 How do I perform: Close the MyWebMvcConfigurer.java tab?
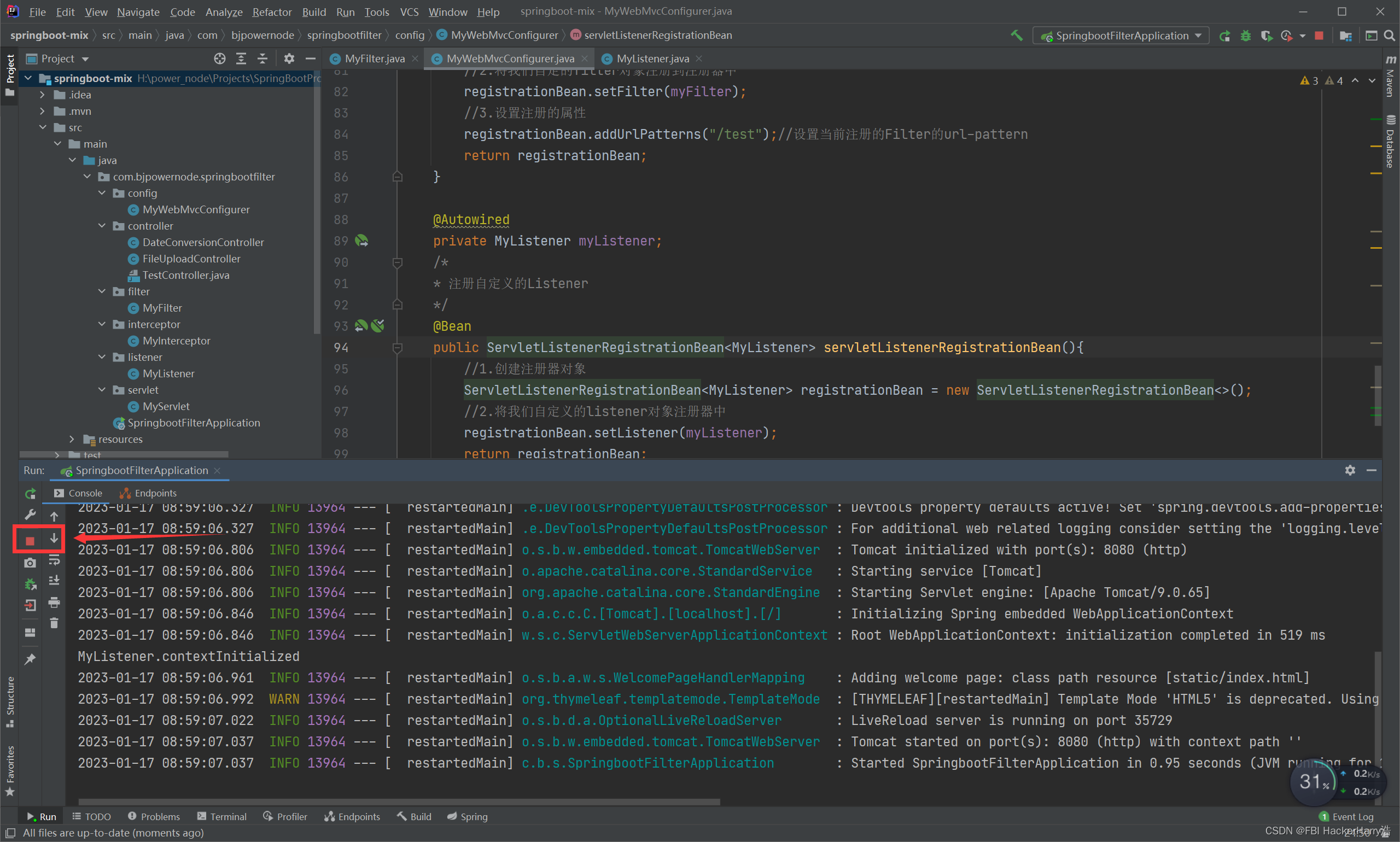coord(585,59)
